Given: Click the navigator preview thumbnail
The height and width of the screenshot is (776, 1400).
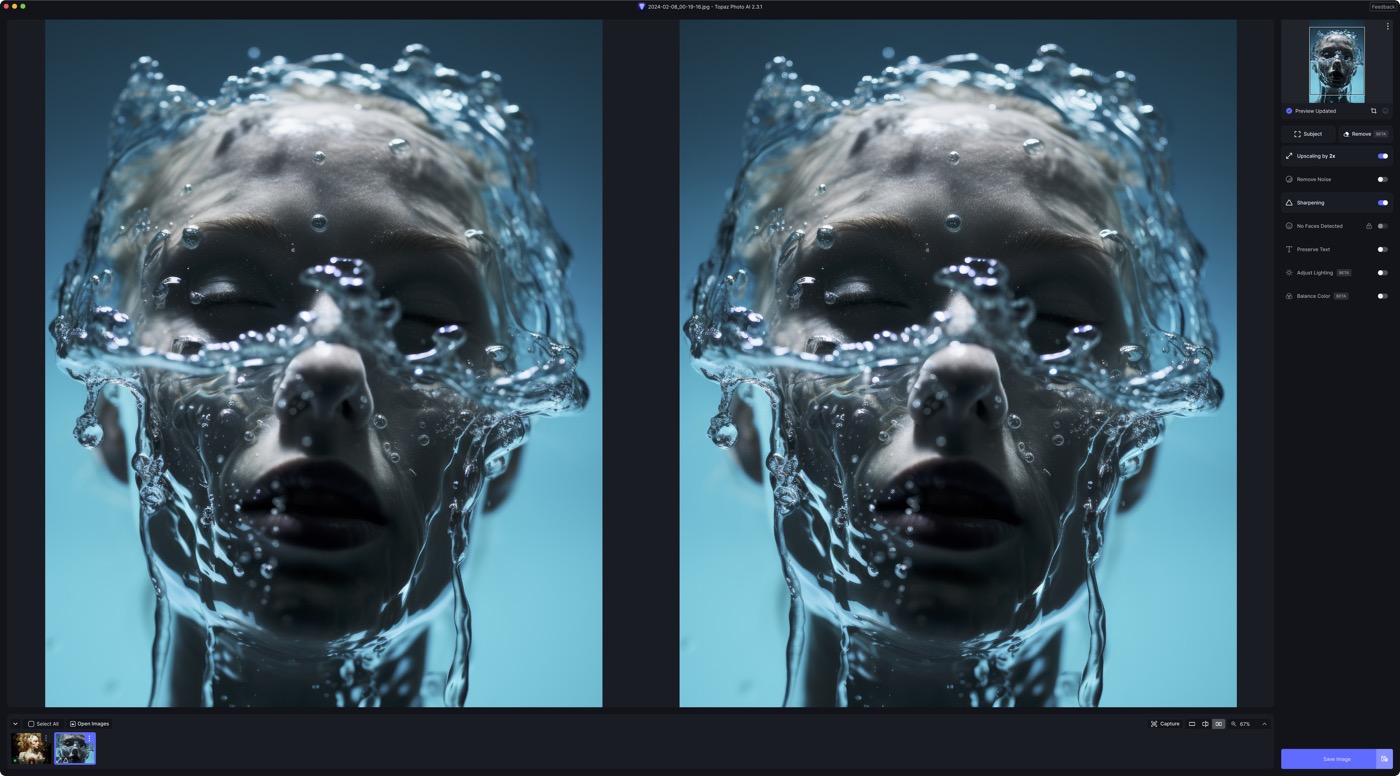Looking at the screenshot, I should pyautogui.click(x=1337, y=65).
